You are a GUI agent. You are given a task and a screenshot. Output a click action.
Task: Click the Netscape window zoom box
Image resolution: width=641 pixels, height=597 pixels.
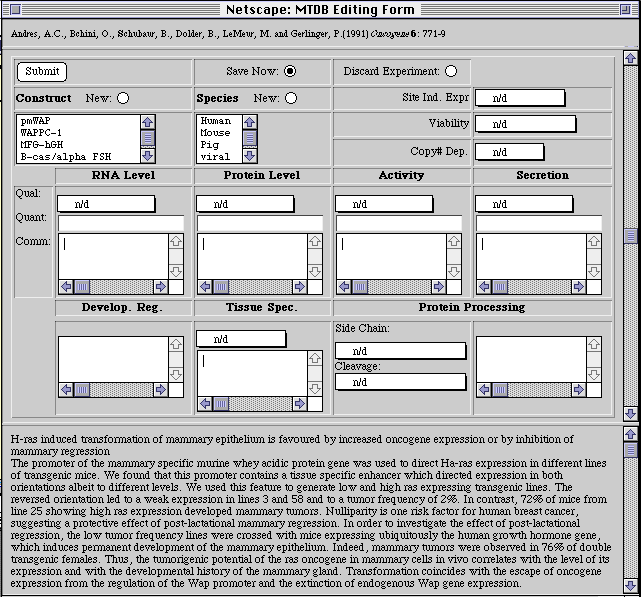tap(625, 9)
